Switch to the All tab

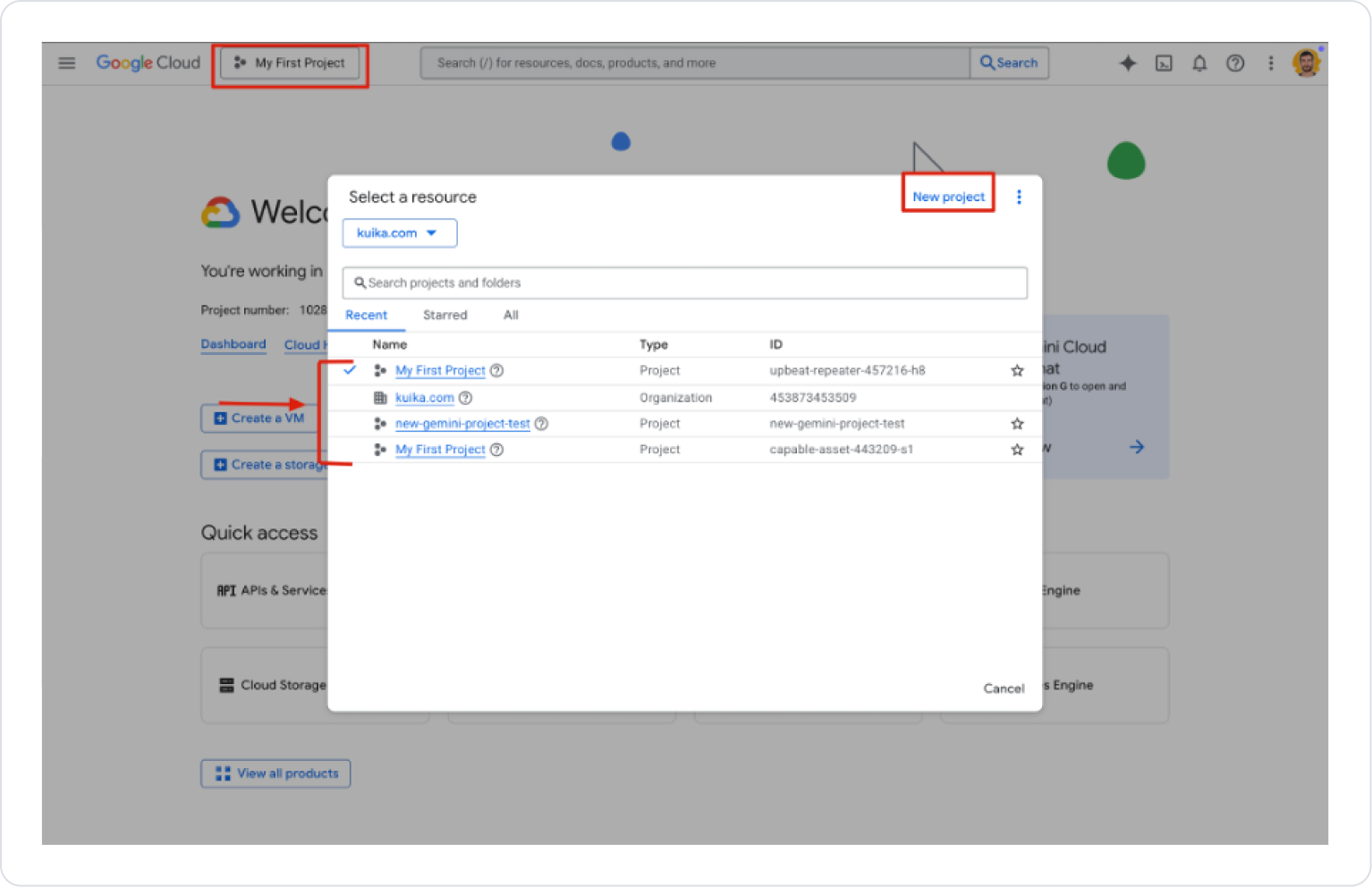511,316
